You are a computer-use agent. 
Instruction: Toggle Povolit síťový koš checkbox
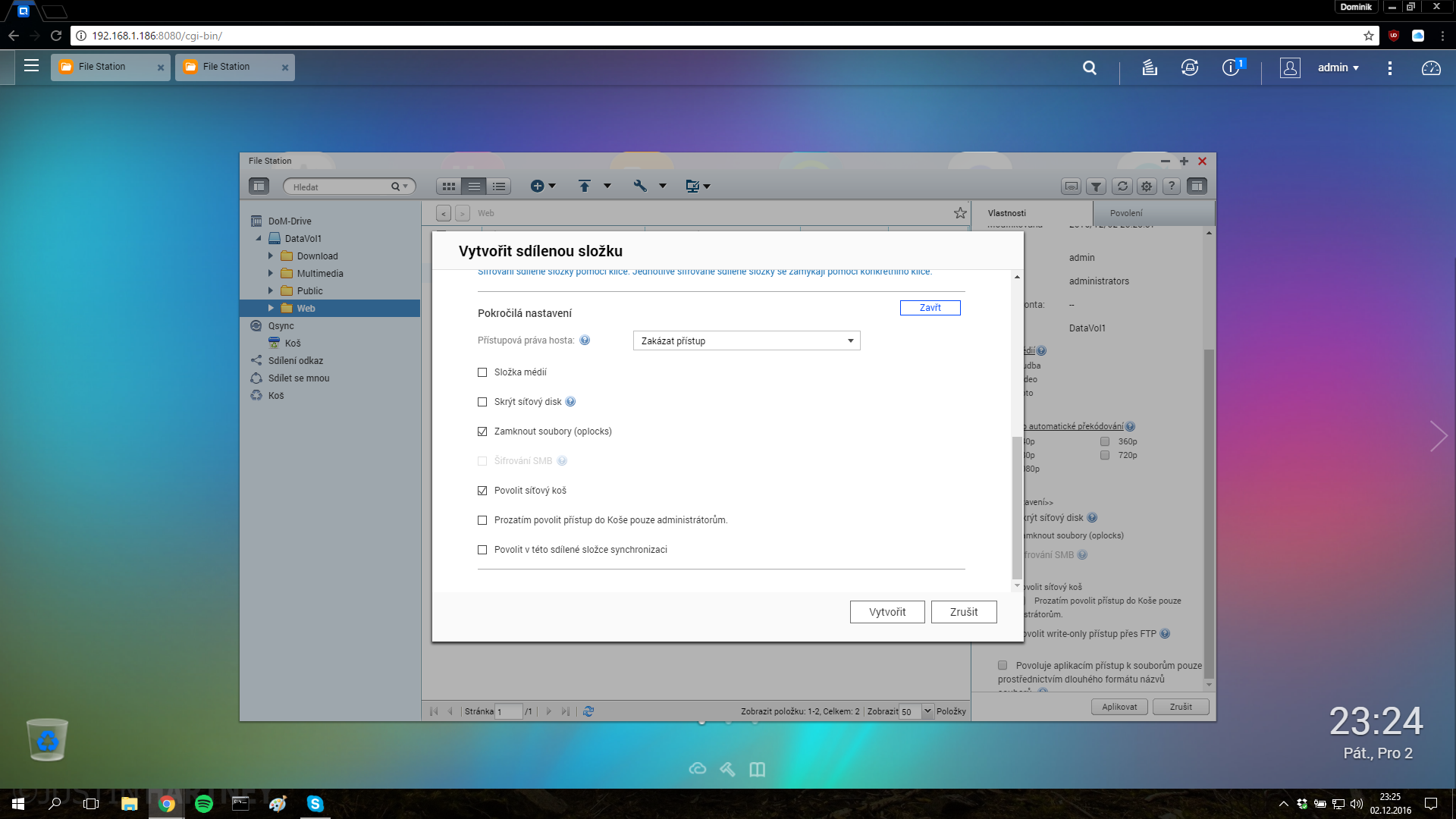pyautogui.click(x=482, y=491)
